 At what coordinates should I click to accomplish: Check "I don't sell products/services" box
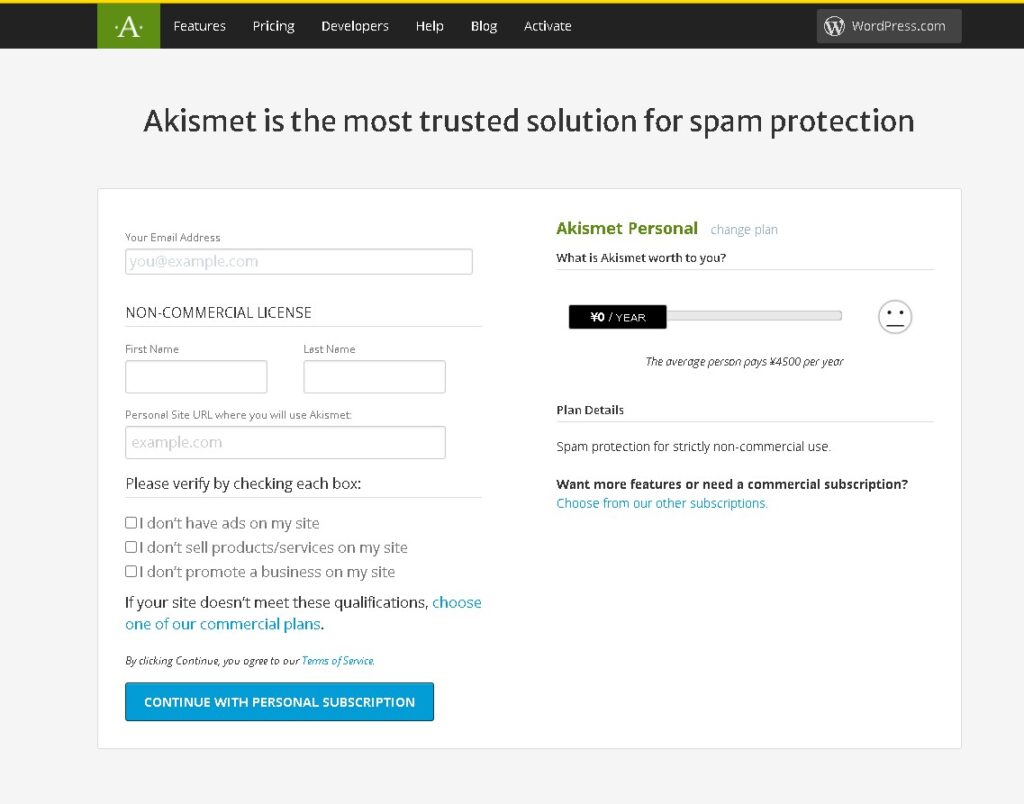[131, 547]
